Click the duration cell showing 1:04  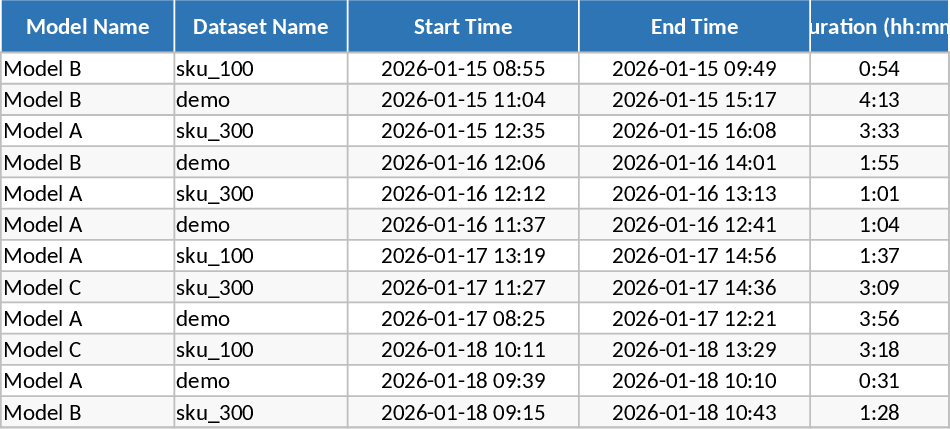coord(879,225)
